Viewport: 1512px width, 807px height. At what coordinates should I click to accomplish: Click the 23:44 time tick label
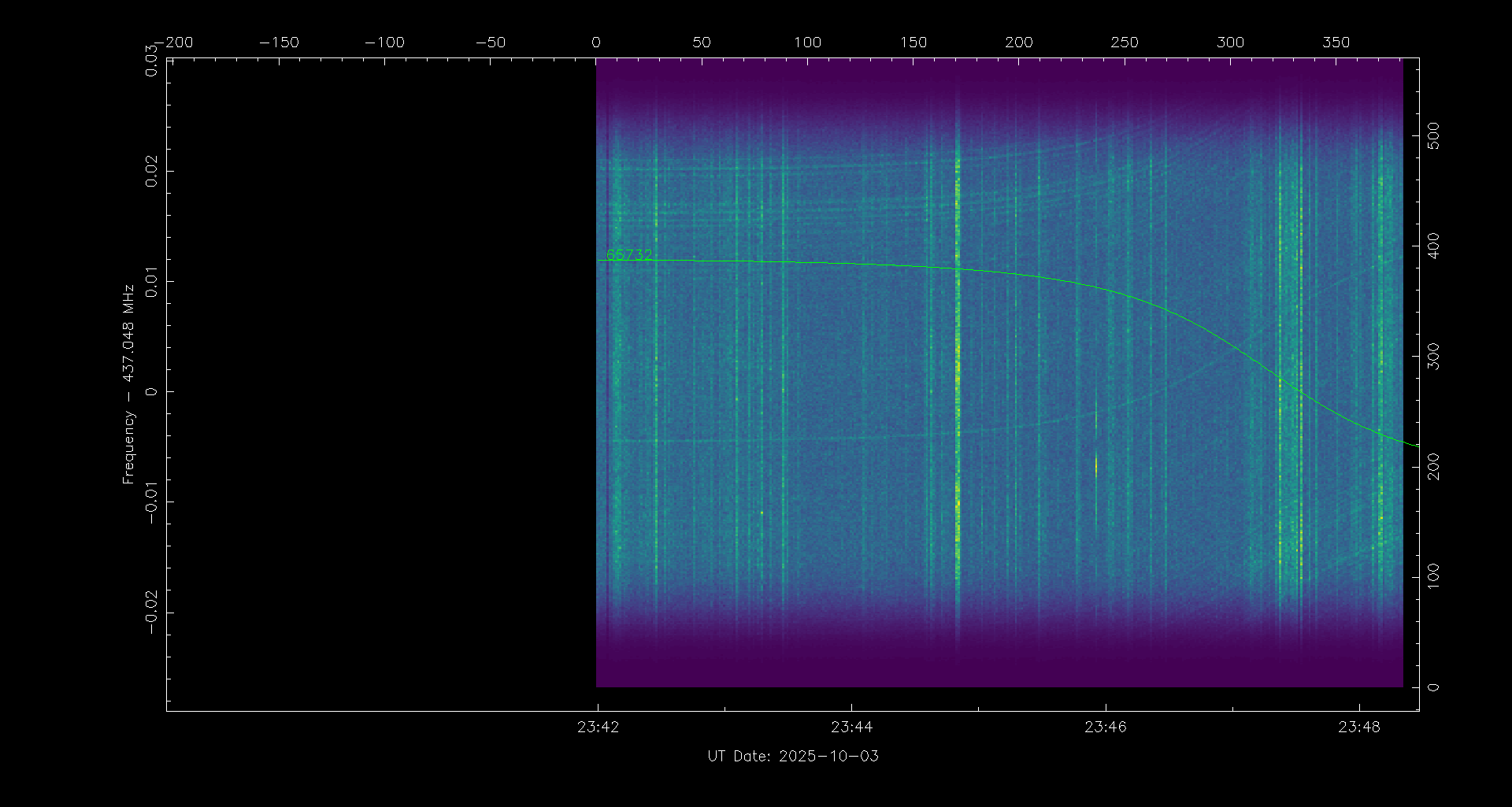pos(851,727)
